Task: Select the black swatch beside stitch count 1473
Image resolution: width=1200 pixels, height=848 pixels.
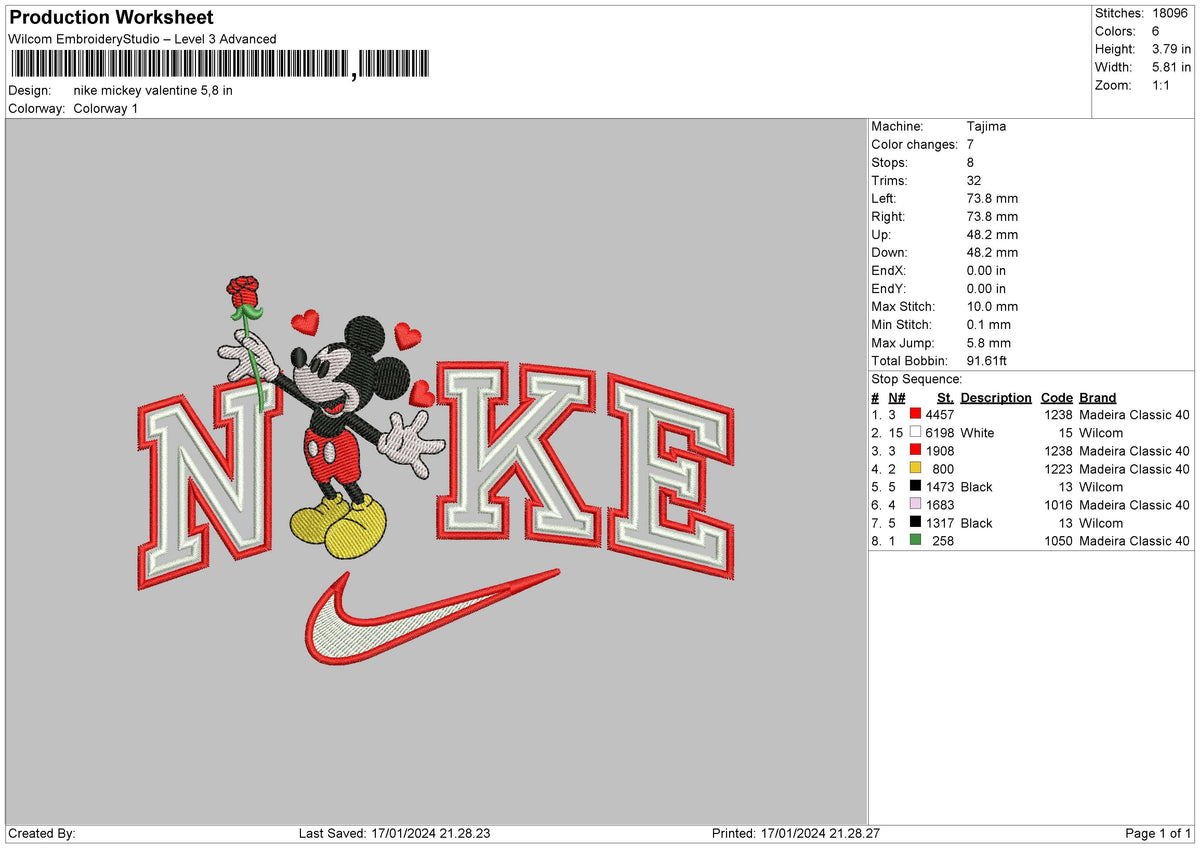Action: 915,487
